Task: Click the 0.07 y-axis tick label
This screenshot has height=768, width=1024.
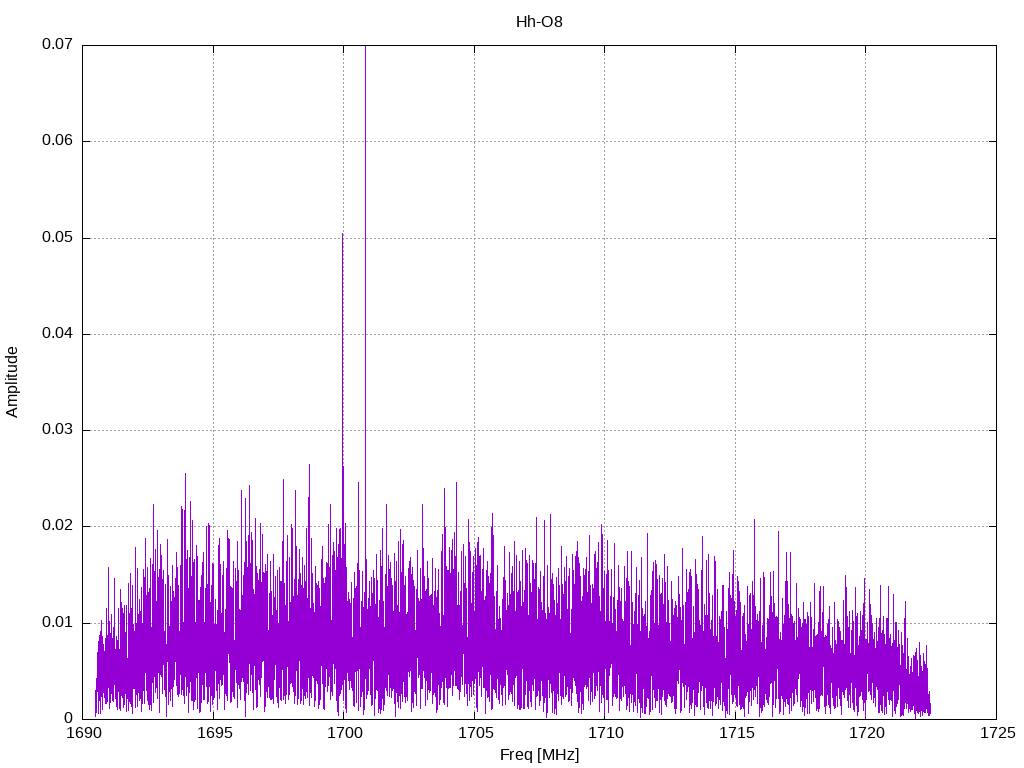Action: (58, 45)
